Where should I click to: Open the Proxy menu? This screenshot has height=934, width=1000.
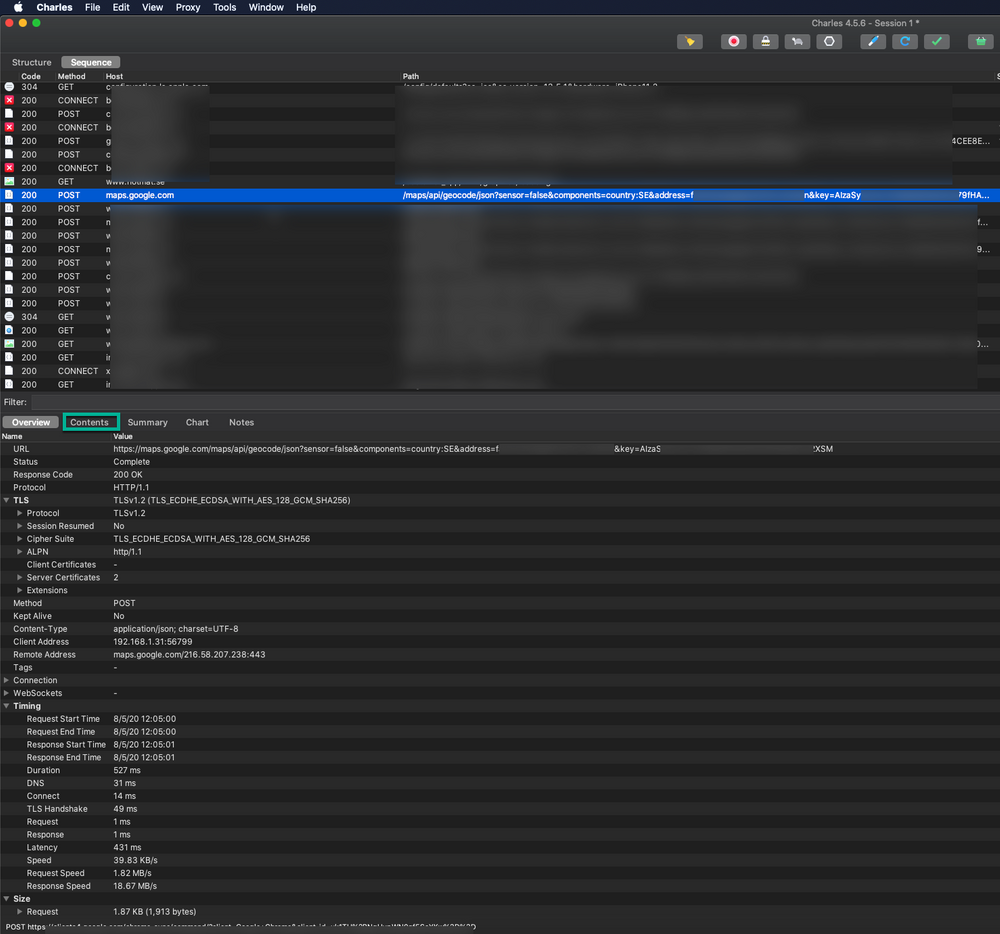187,7
